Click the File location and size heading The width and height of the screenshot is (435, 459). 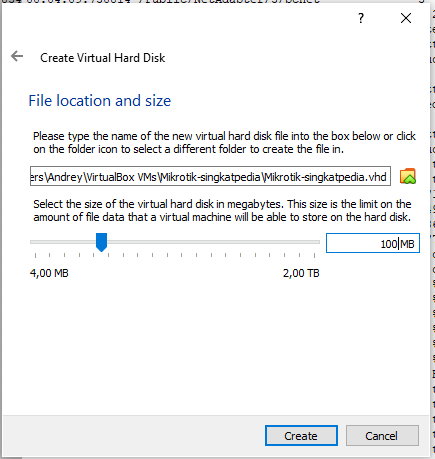[x=100, y=101]
